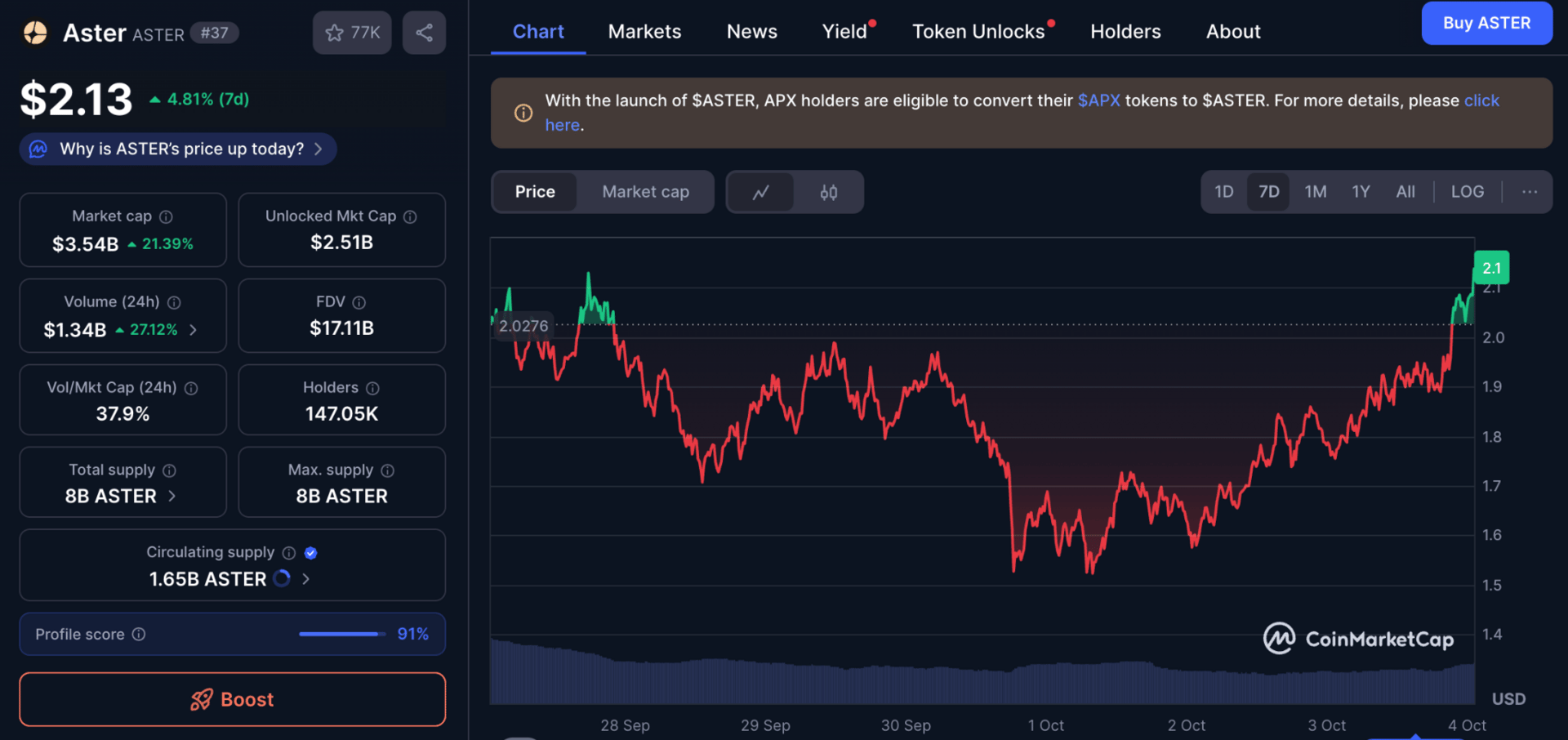Click the rocket icon on Boost button
Image resolution: width=1568 pixels, height=740 pixels.
tap(201, 699)
